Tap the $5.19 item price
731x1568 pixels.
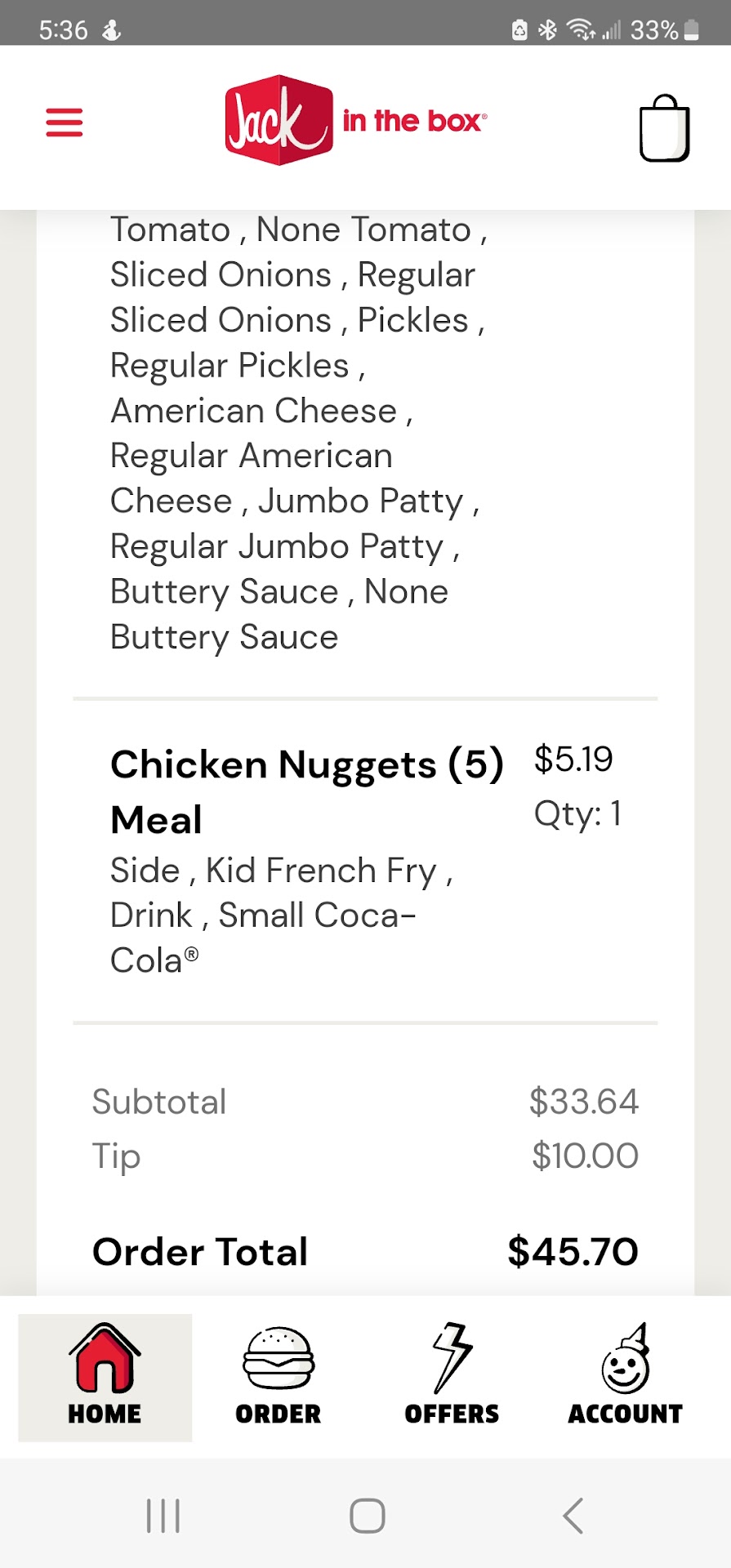click(573, 759)
